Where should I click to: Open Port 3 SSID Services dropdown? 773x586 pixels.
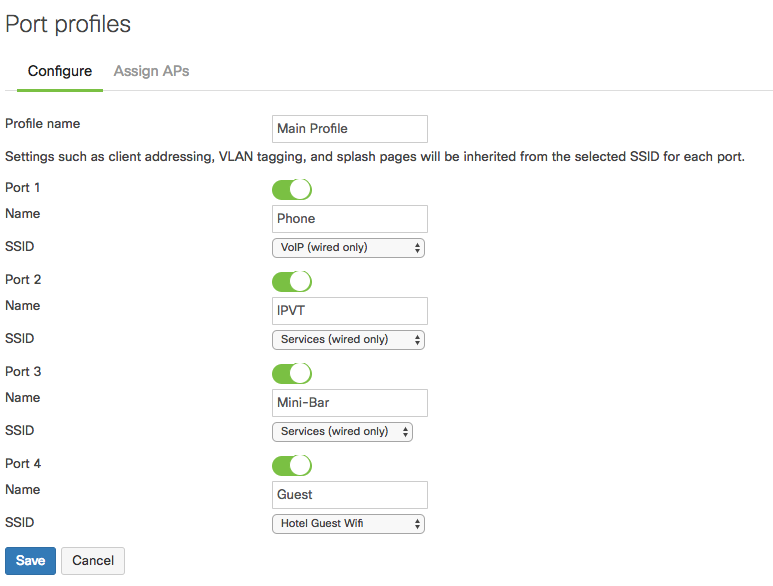click(342, 432)
